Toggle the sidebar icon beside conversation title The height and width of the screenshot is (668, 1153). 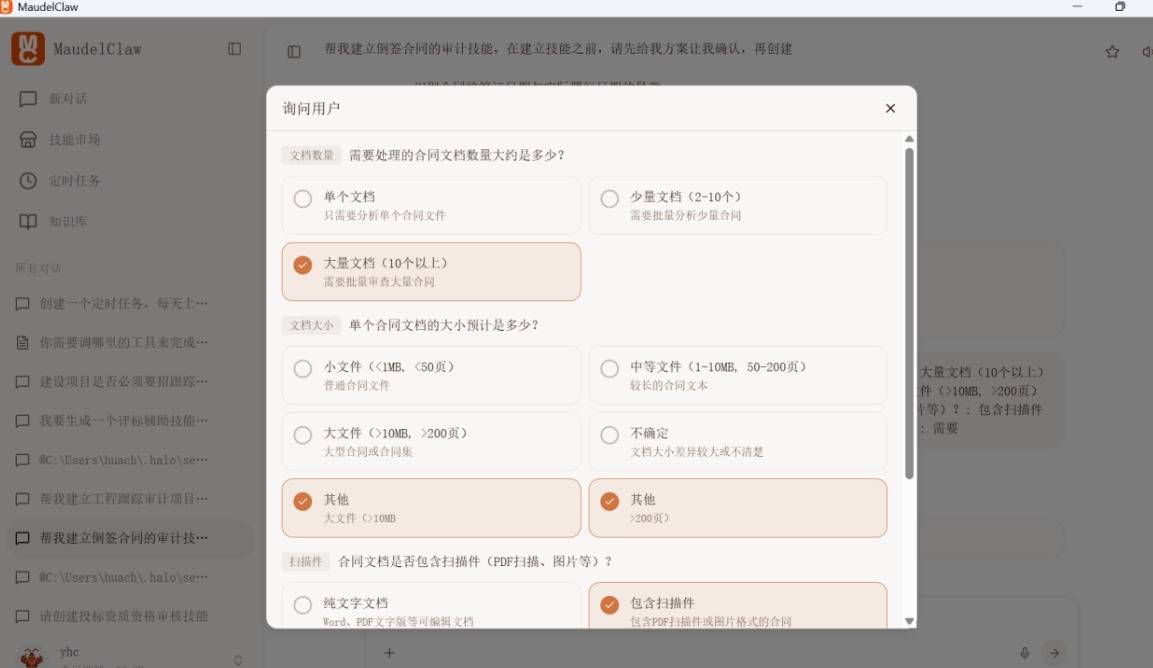click(x=294, y=52)
